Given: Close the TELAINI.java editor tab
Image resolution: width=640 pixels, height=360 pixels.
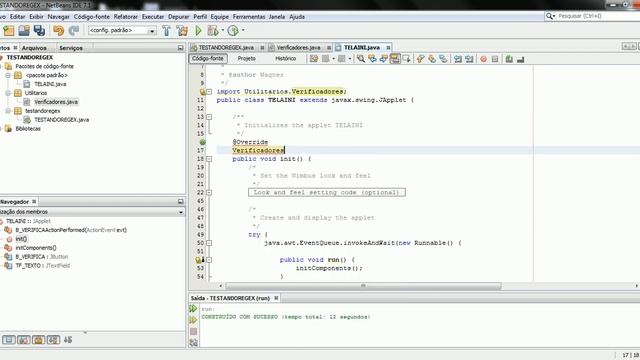Looking at the screenshot, I should coord(388,48).
